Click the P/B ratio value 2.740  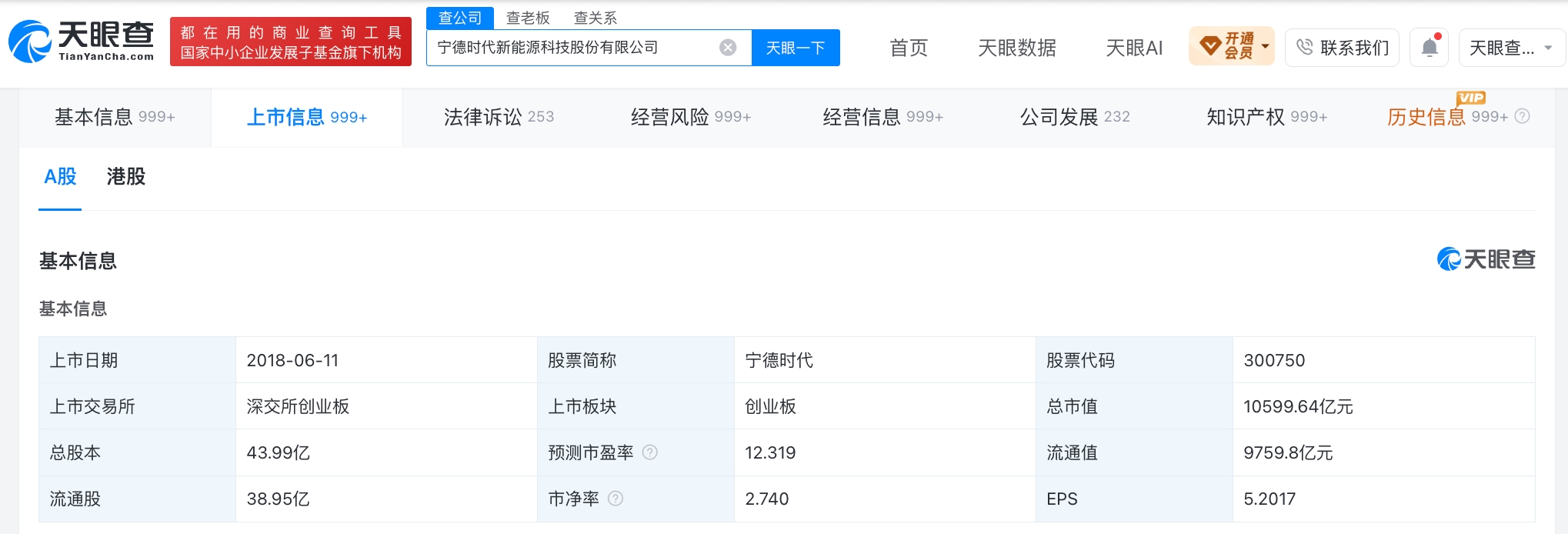tap(767, 499)
